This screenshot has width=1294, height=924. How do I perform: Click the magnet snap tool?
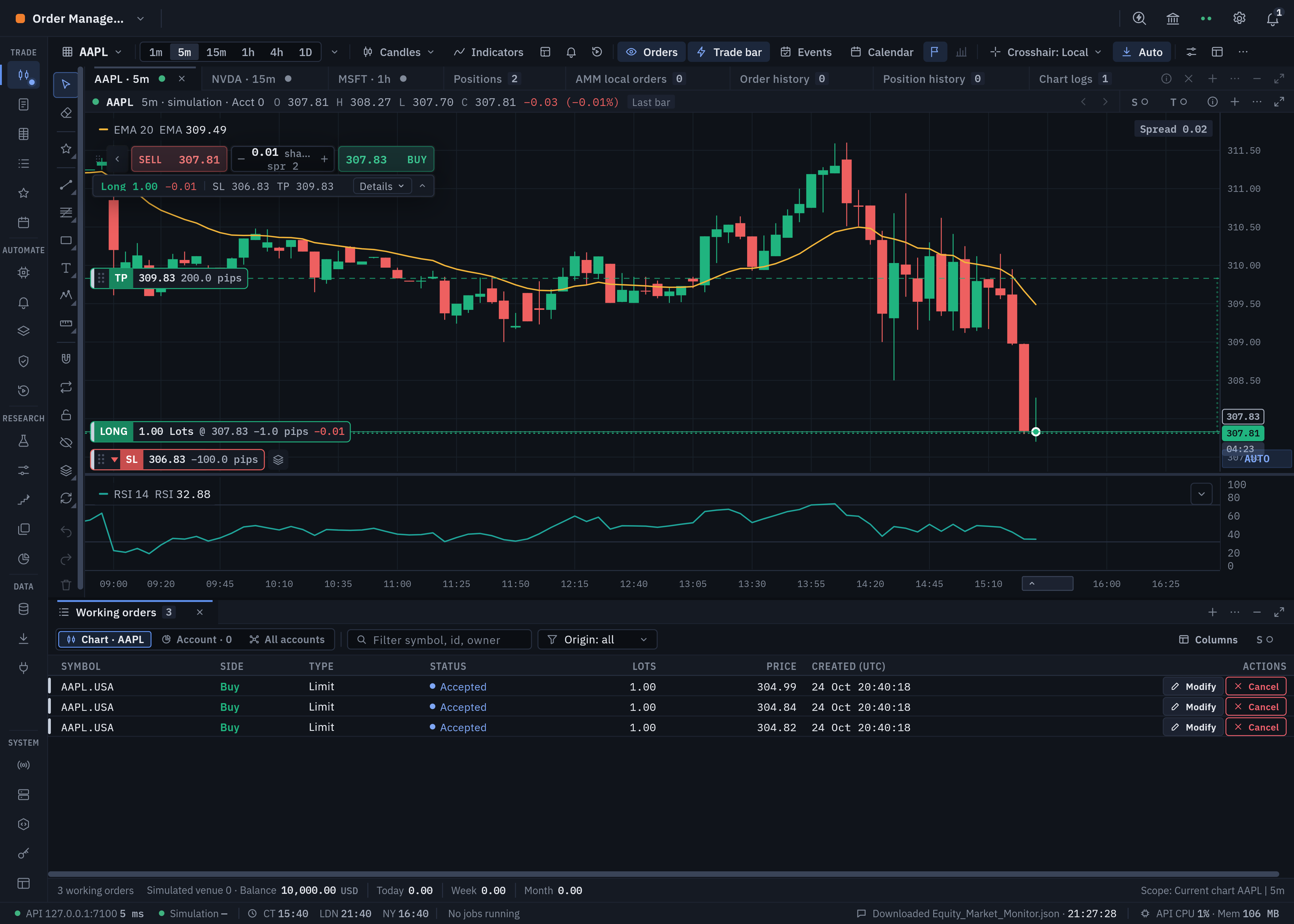(x=66, y=359)
